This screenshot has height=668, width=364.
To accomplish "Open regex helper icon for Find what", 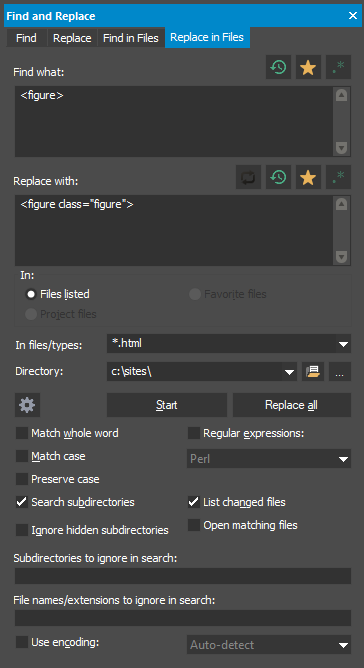I will [x=338, y=67].
